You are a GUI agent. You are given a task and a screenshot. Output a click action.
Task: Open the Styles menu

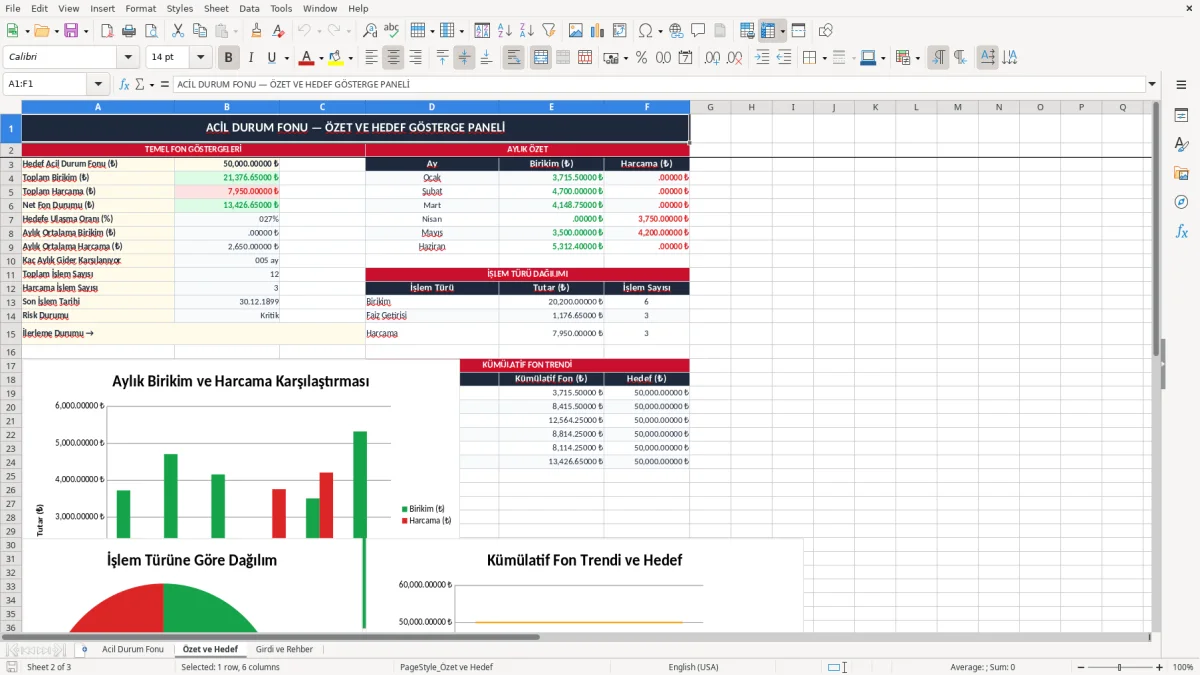(x=180, y=8)
